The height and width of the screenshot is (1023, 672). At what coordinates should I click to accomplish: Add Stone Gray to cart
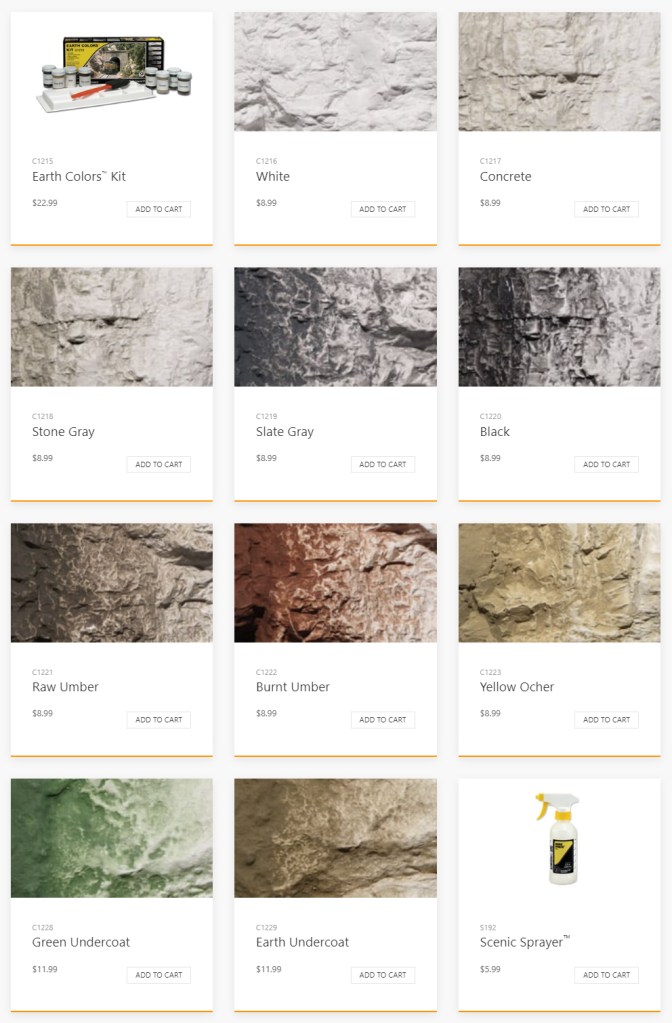pos(159,464)
